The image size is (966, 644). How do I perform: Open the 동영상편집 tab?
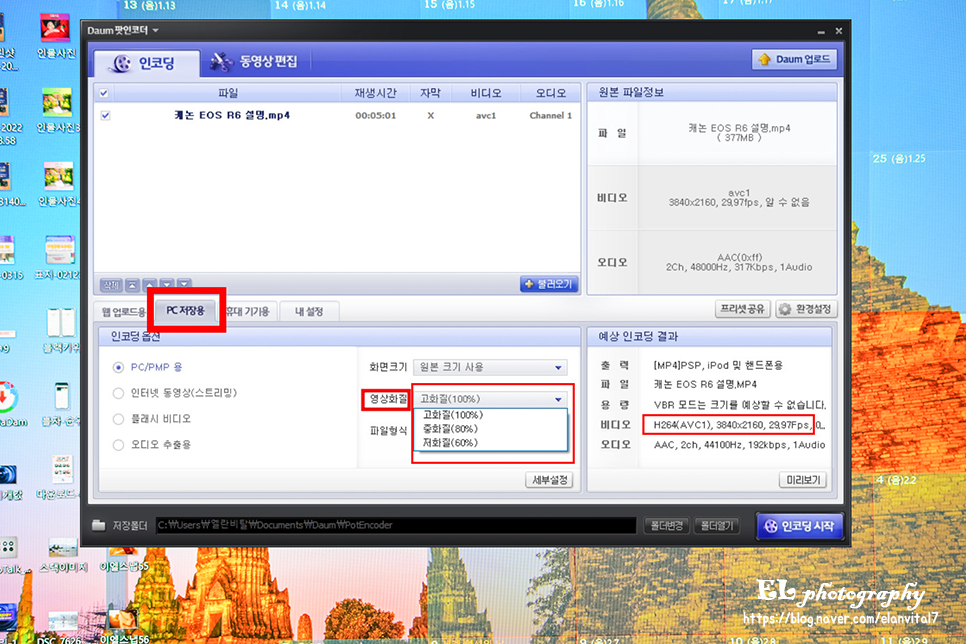click(x=254, y=62)
